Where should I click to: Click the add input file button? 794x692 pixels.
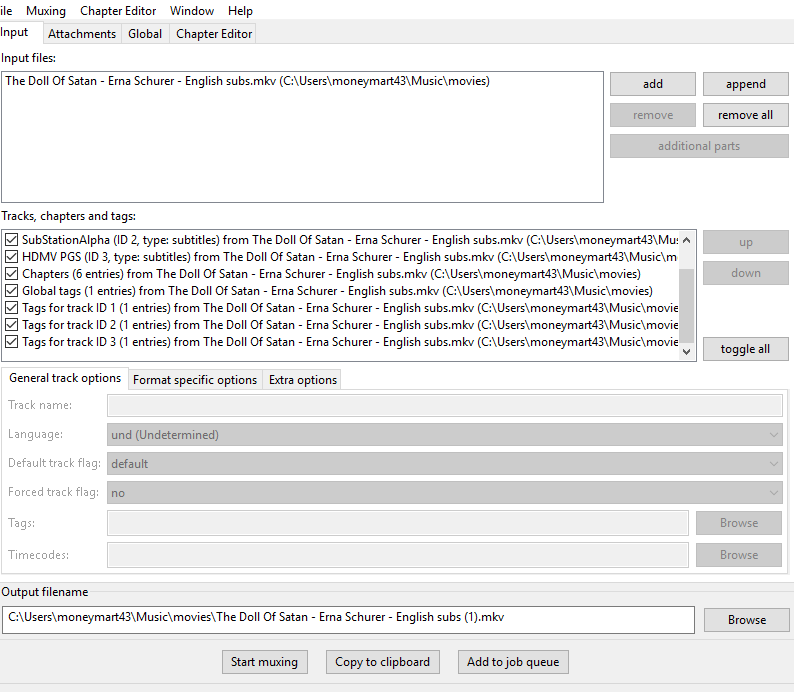[653, 84]
